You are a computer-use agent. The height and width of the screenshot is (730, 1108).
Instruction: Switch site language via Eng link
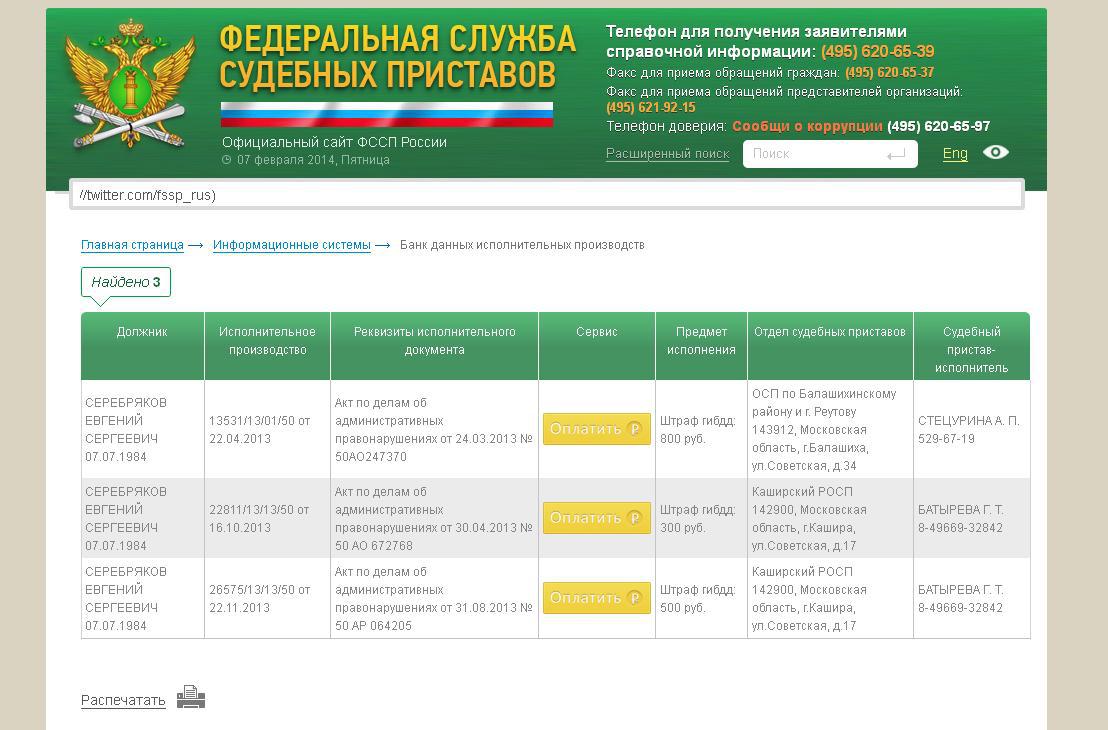(x=955, y=153)
